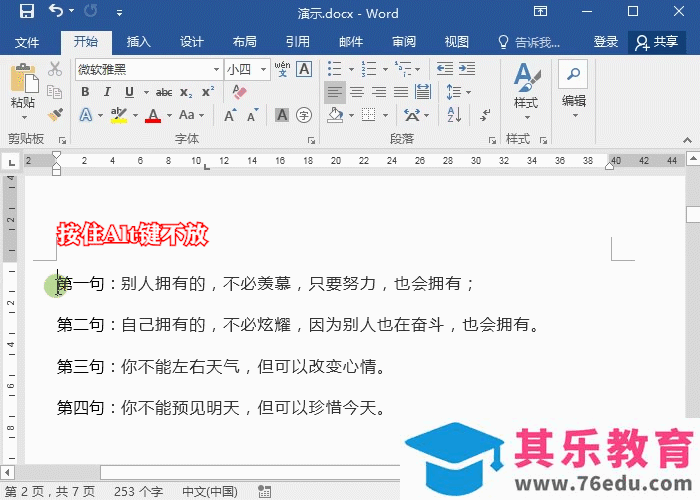Image resolution: width=700 pixels, height=500 pixels.
Task: Toggle character shading icon
Action: [x=282, y=115]
